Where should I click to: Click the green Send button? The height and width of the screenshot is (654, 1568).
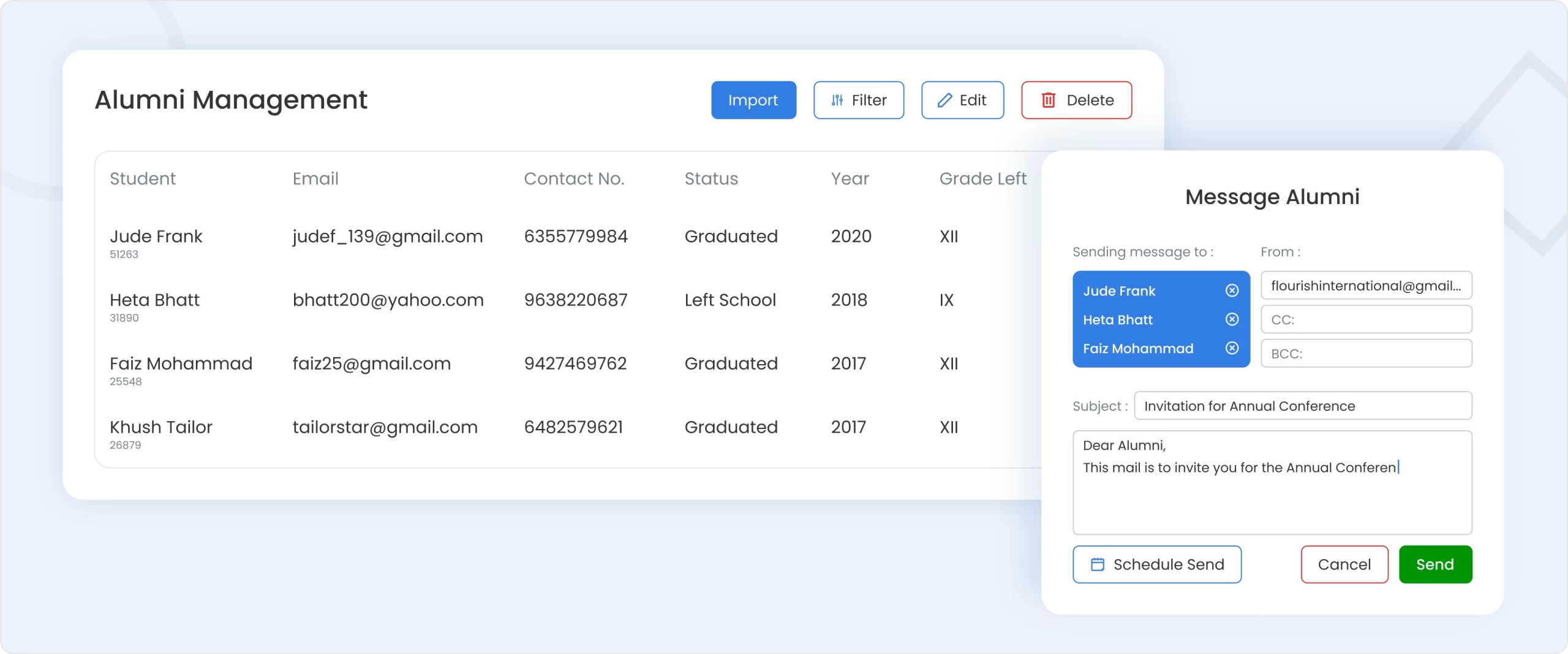point(1436,564)
